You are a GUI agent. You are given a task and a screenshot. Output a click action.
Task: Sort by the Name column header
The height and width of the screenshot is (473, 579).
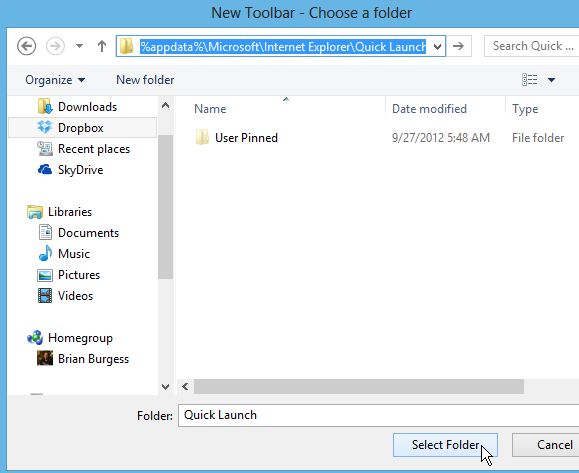click(x=210, y=109)
